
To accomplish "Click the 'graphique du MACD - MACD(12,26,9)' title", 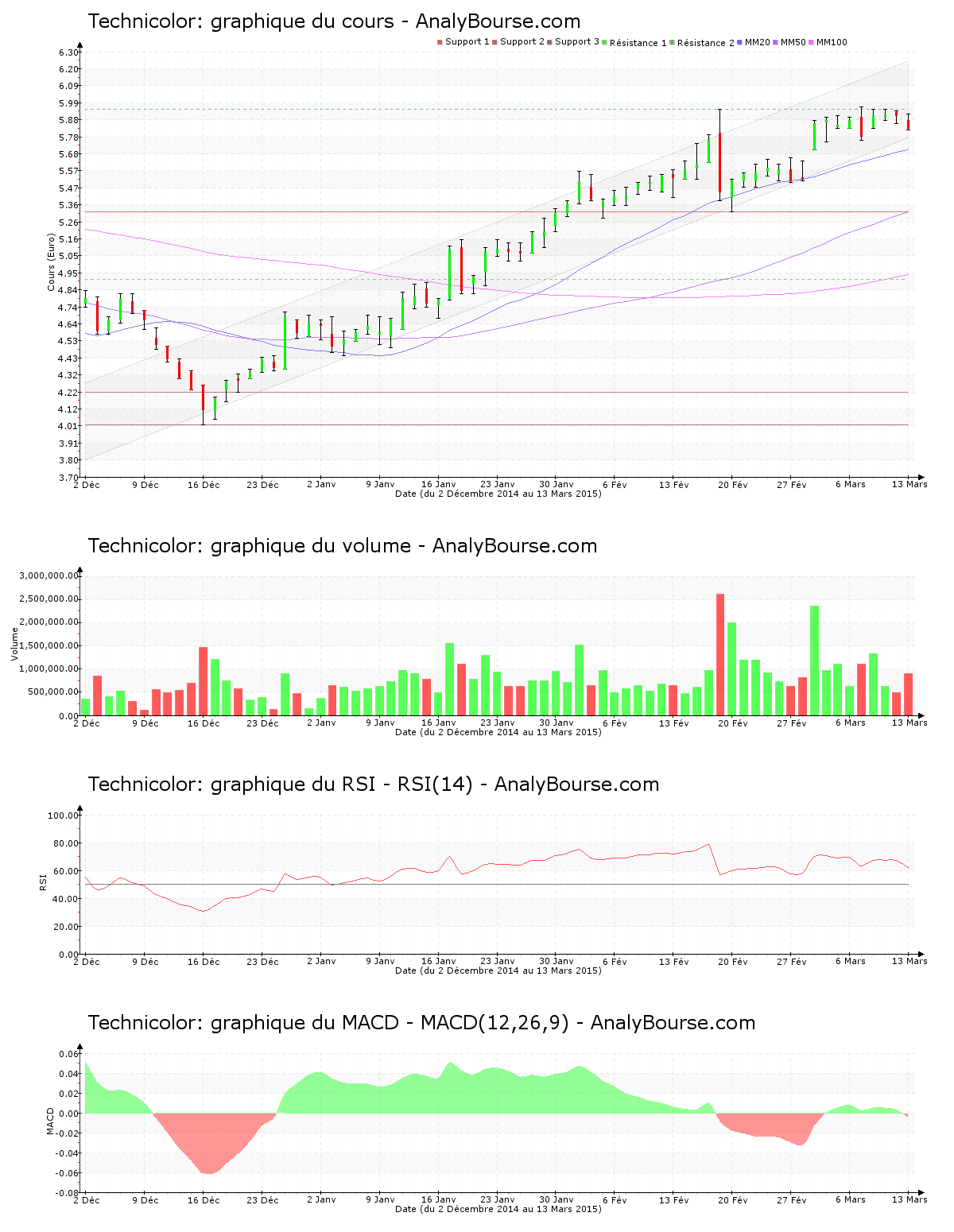I will point(421,1023).
